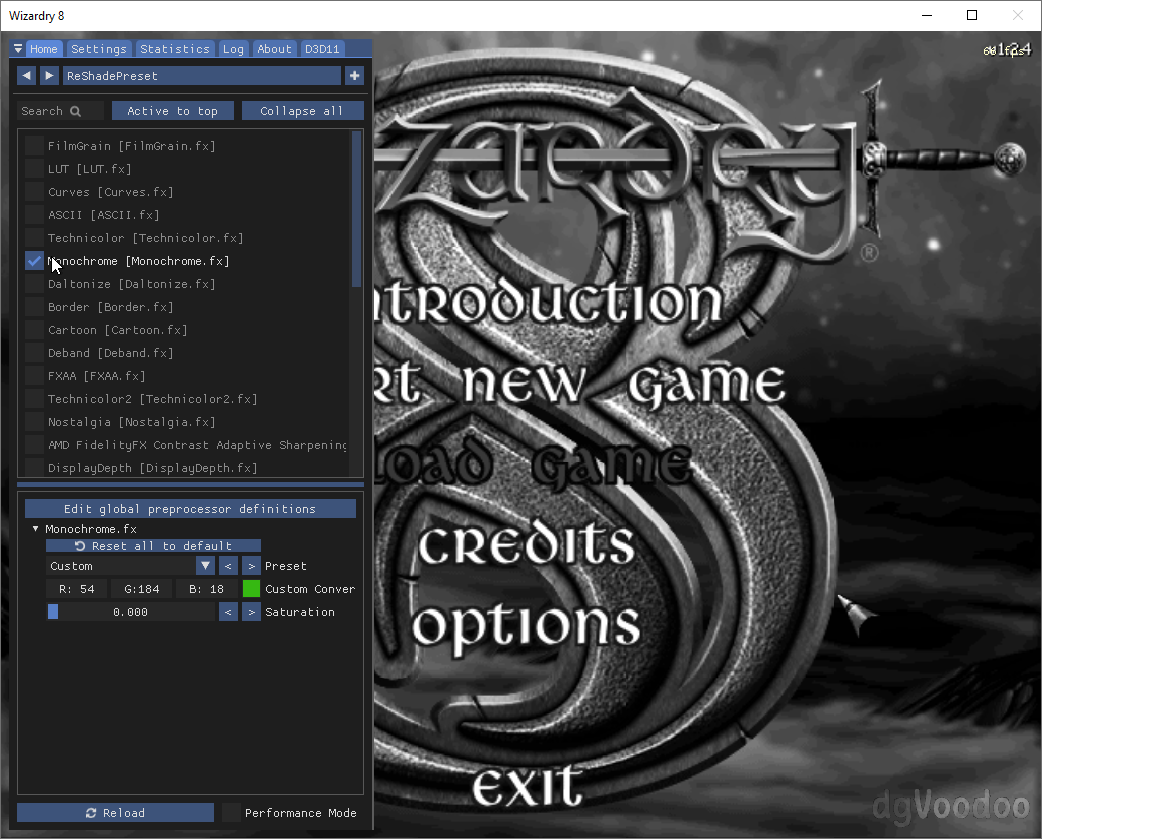Click Load Game in the game menu
Screen dimensions: 1152x839
[x=533, y=463]
